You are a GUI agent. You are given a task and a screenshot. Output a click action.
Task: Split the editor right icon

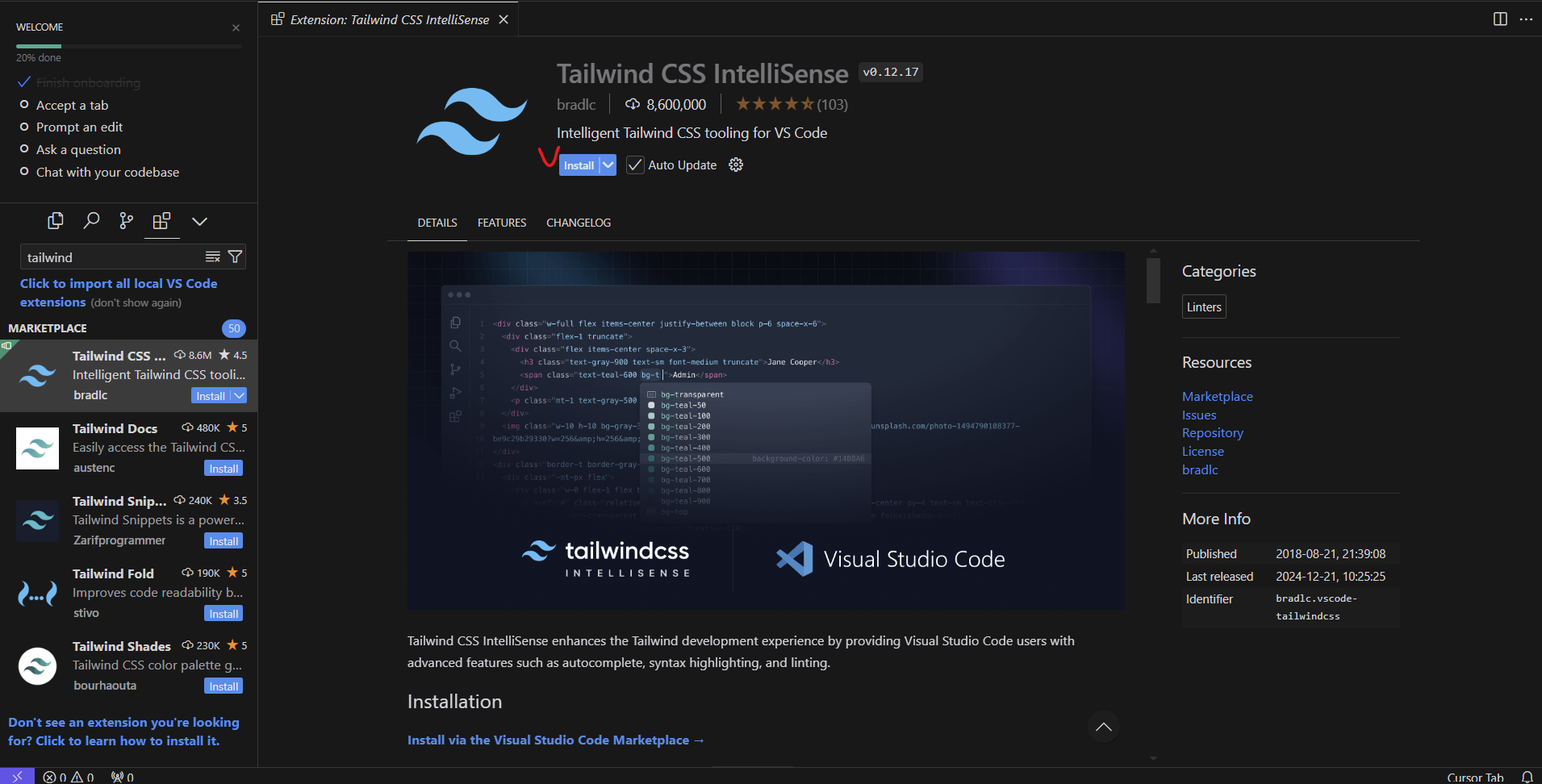click(x=1500, y=19)
